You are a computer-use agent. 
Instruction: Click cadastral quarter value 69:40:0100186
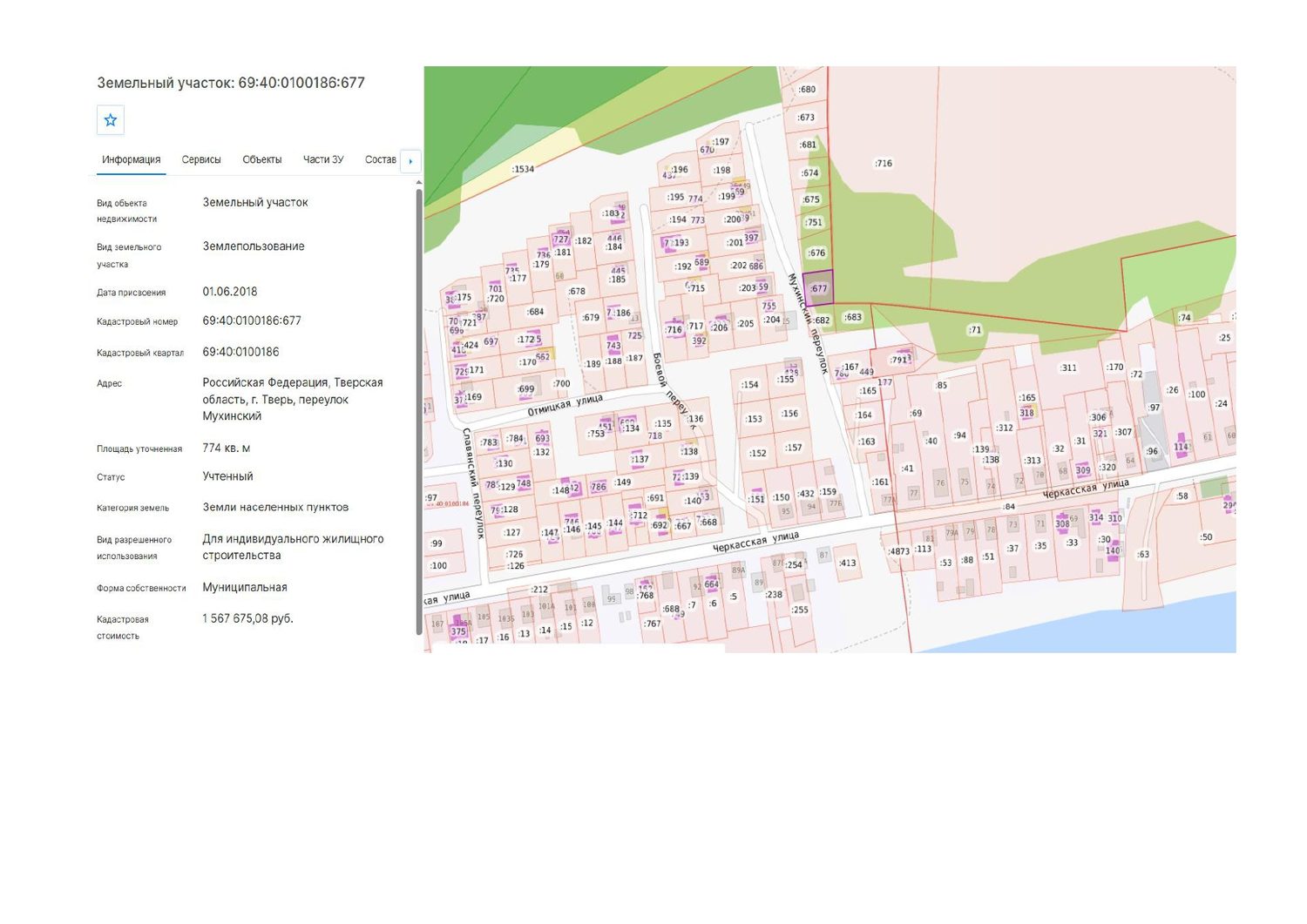[241, 352]
